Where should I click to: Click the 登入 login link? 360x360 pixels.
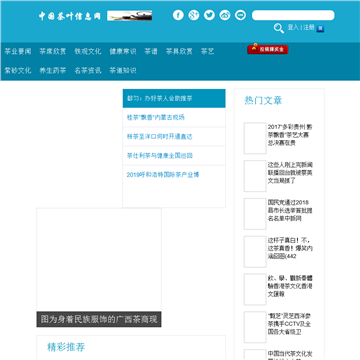point(293,27)
